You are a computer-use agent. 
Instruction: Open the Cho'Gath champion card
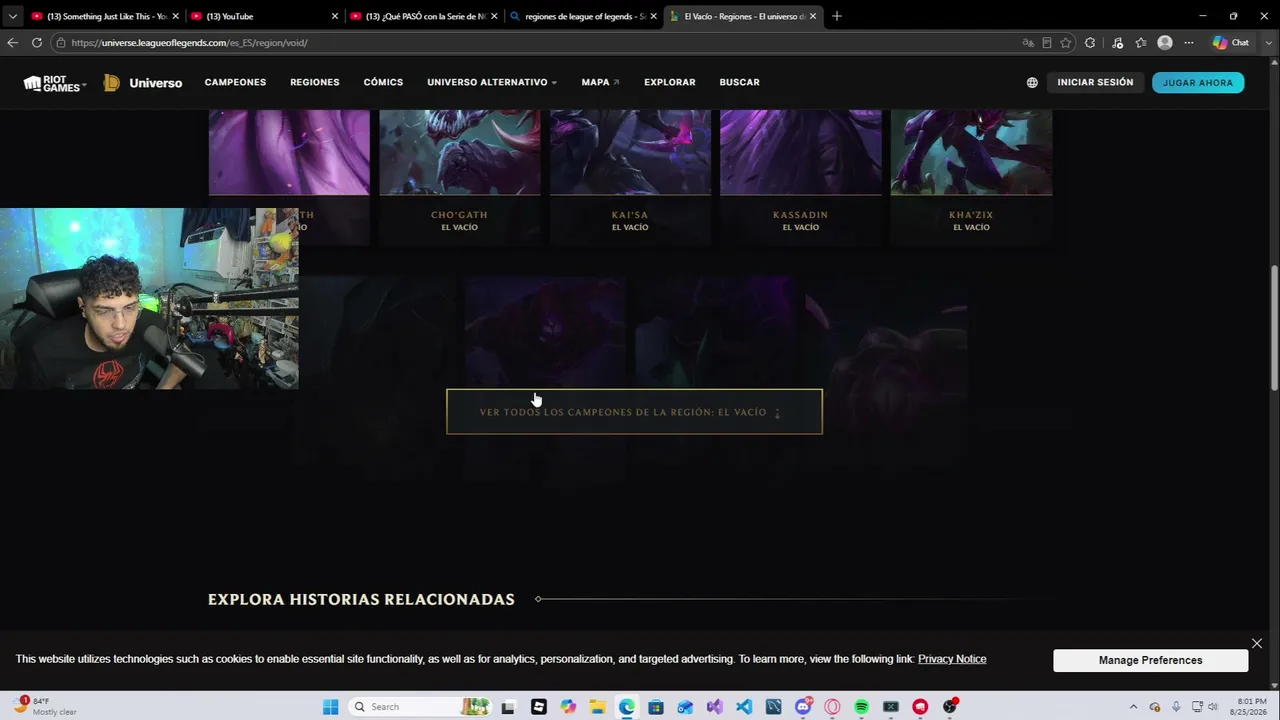point(460,177)
